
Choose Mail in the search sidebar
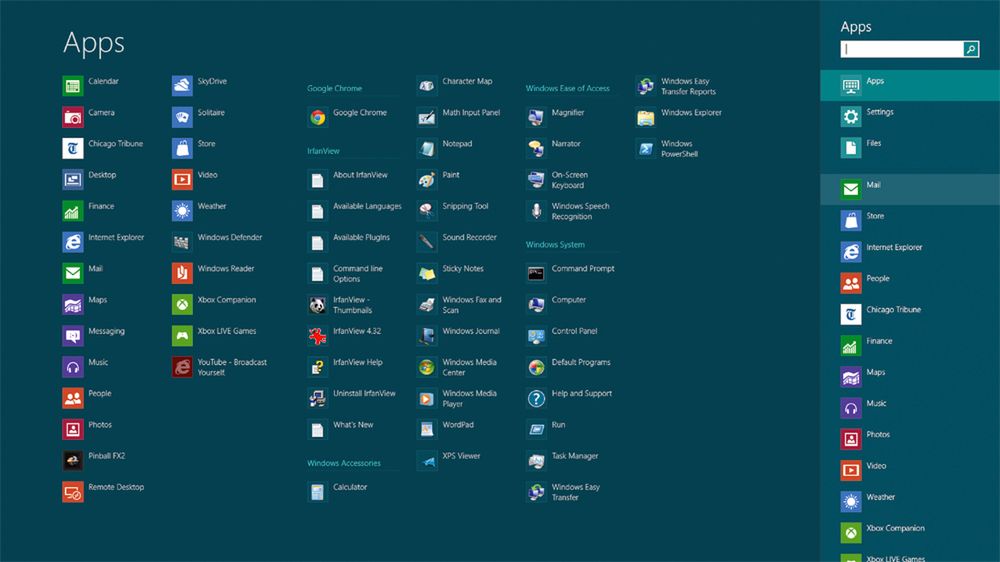(x=909, y=189)
